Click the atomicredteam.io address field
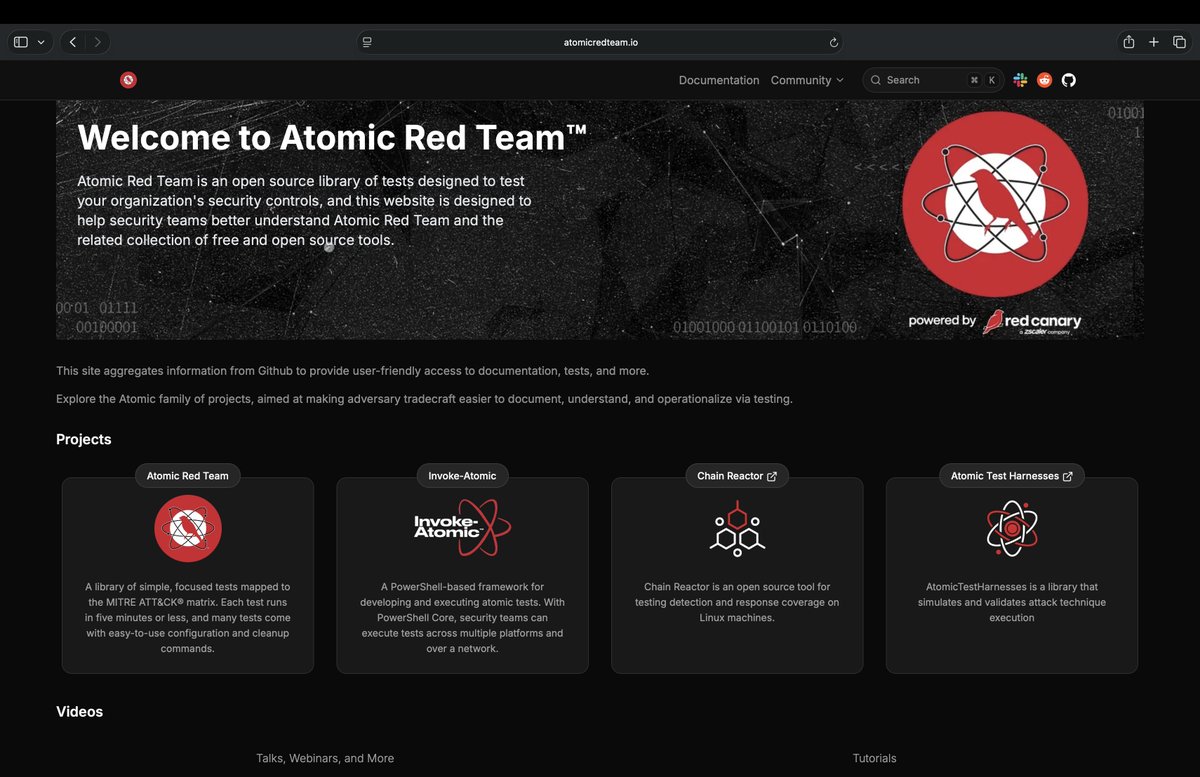The width and height of the screenshot is (1200, 777). [600, 42]
